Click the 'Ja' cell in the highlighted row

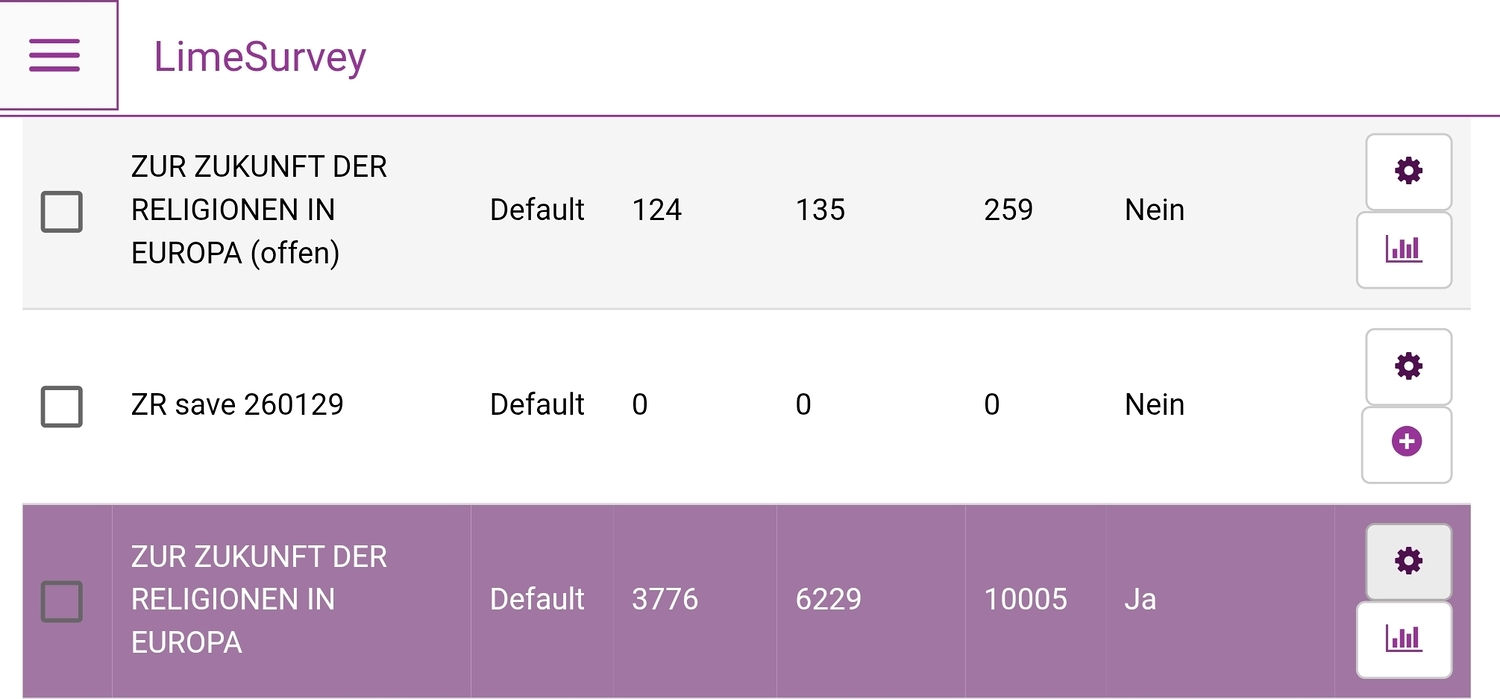coord(1140,599)
